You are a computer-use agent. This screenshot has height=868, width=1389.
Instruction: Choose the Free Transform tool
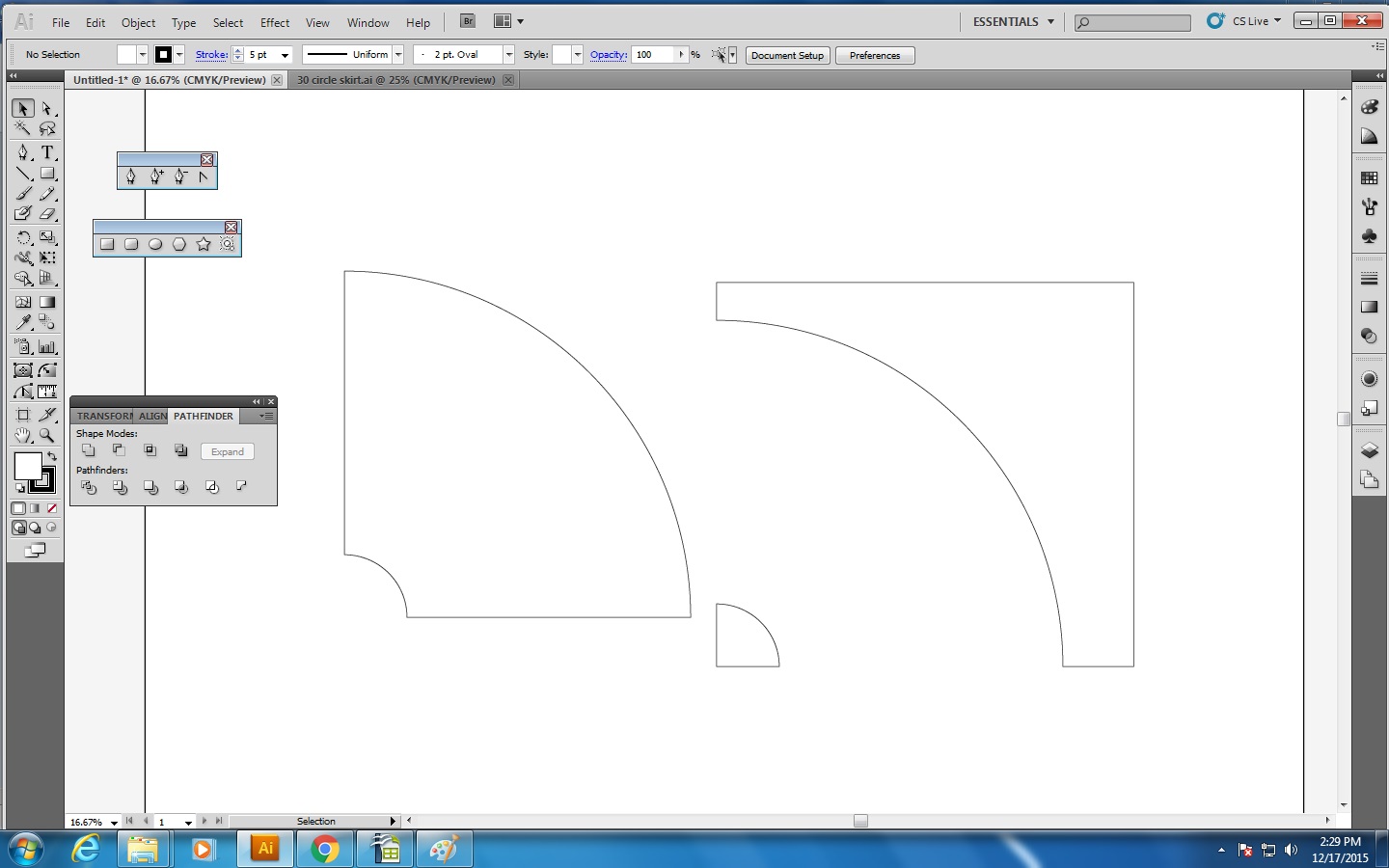pos(47,258)
